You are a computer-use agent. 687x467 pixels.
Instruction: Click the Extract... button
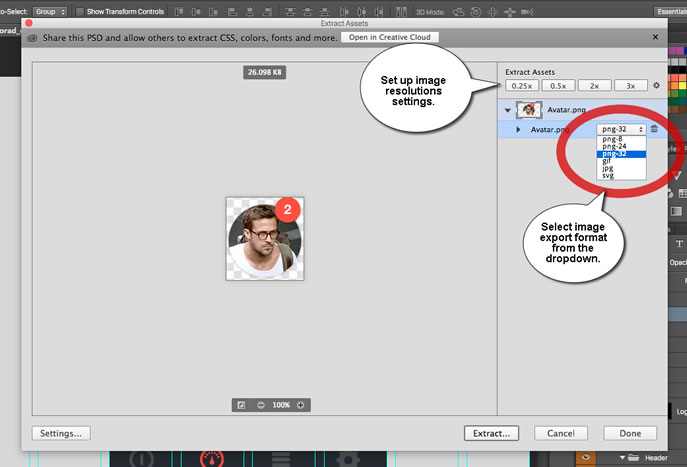[x=492, y=434]
